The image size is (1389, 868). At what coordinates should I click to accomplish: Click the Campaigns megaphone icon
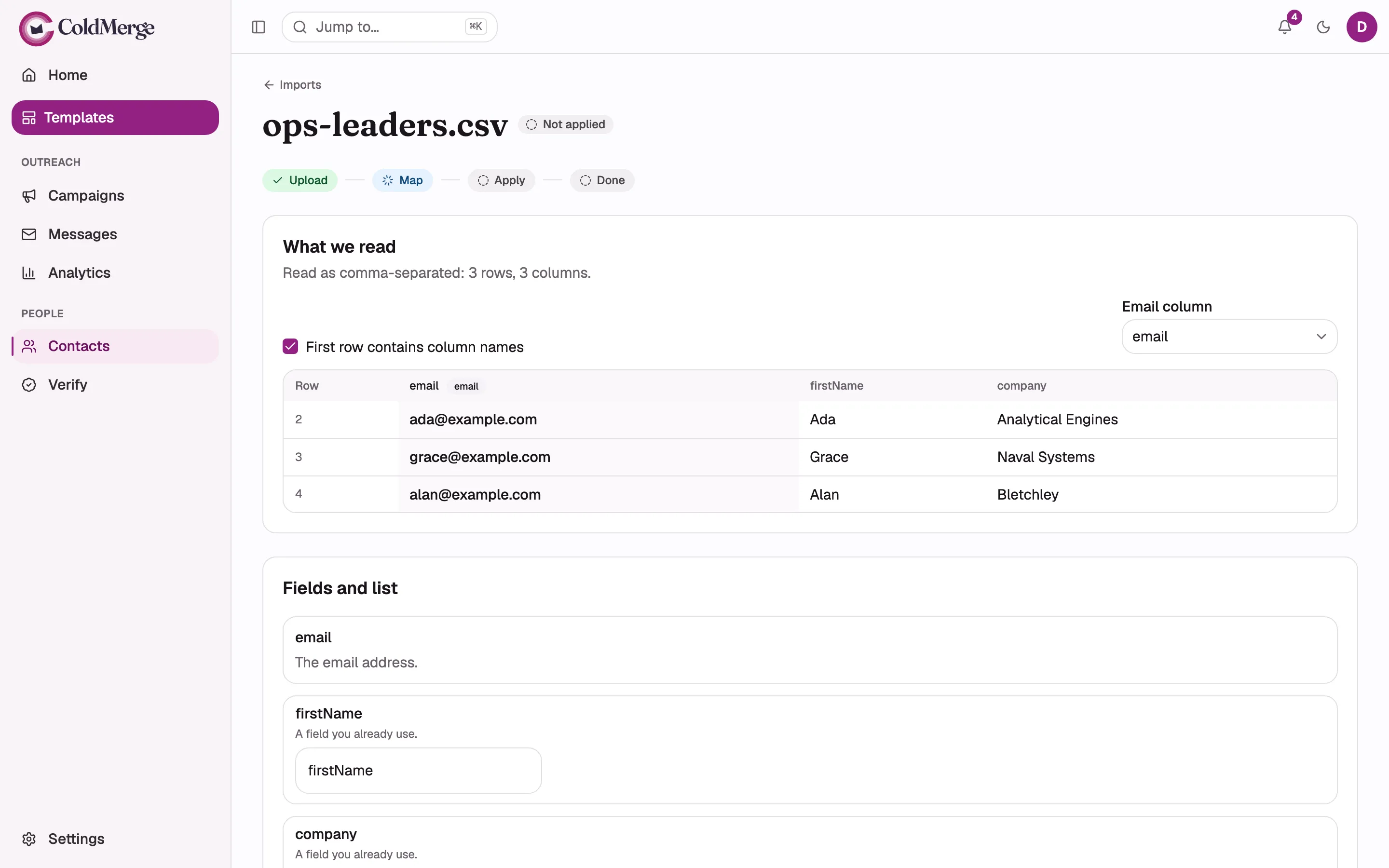[x=29, y=196]
